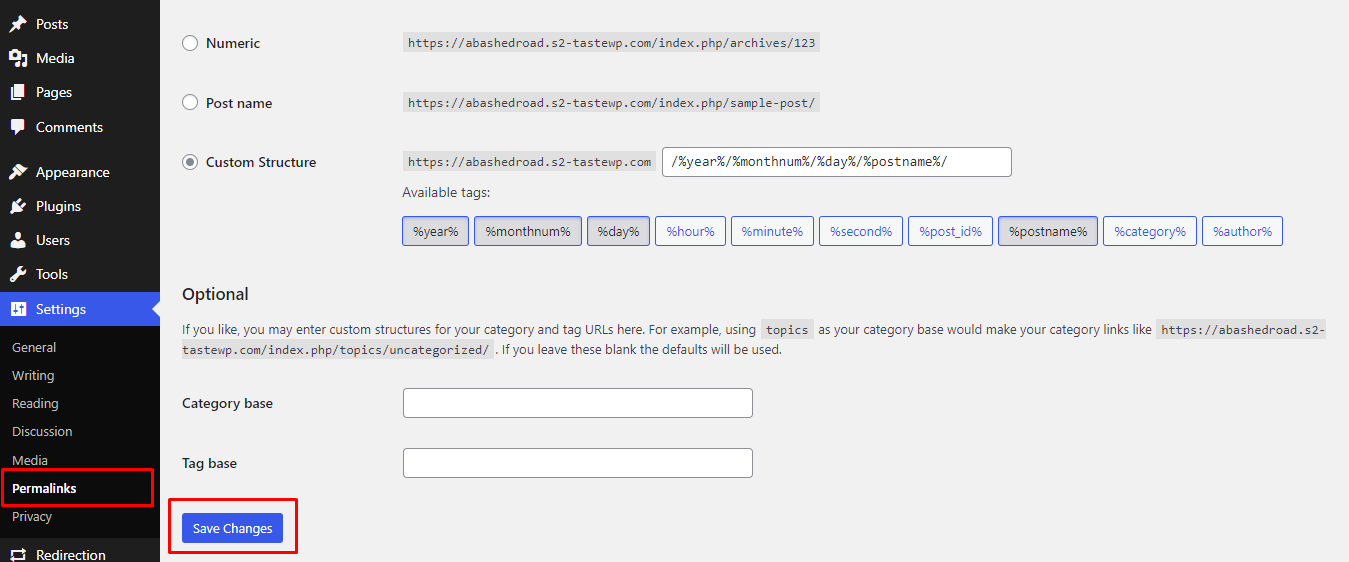Viewport: 1349px width, 562px height.
Task: Click the sample-post example URL
Action: coord(611,102)
